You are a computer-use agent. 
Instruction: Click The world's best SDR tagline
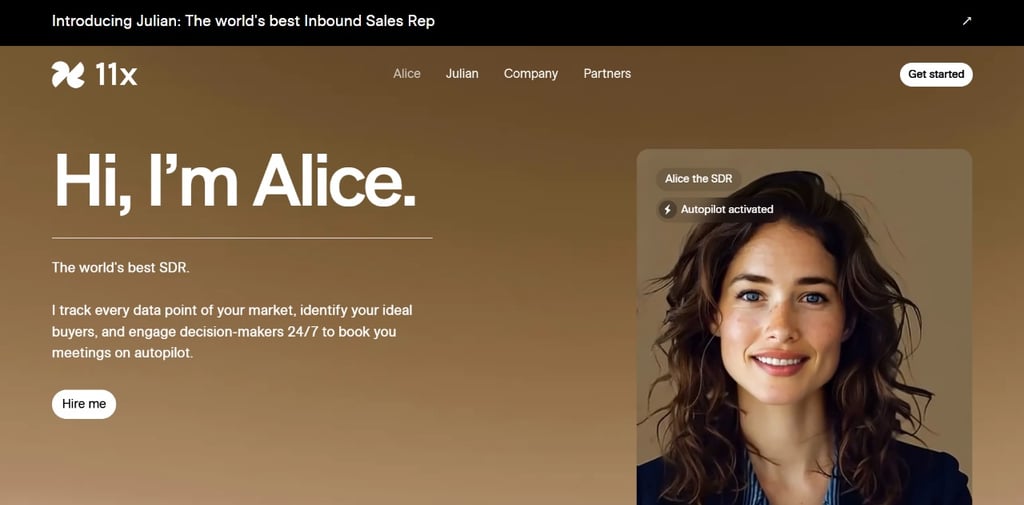pyautogui.click(x=121, y=267)
